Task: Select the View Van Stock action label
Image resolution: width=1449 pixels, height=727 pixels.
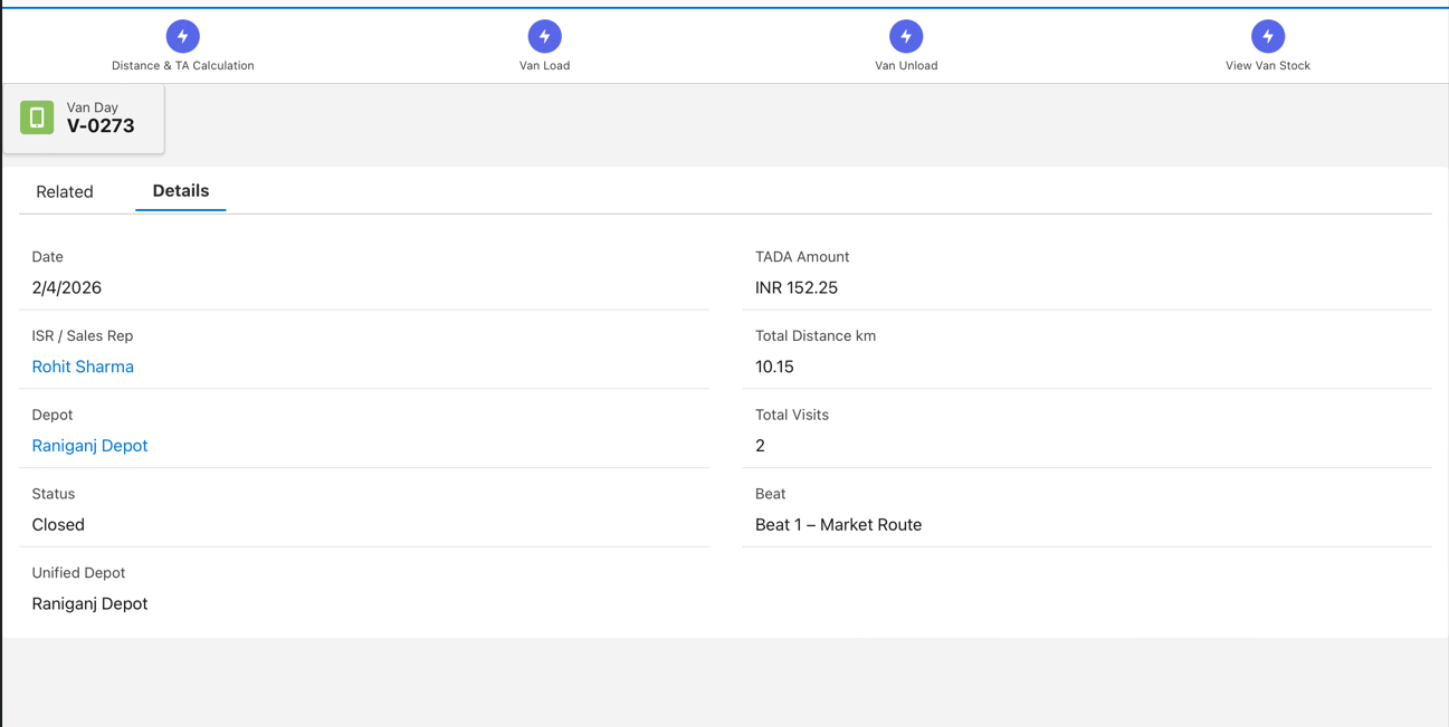Action: (x=1268, y=66)
